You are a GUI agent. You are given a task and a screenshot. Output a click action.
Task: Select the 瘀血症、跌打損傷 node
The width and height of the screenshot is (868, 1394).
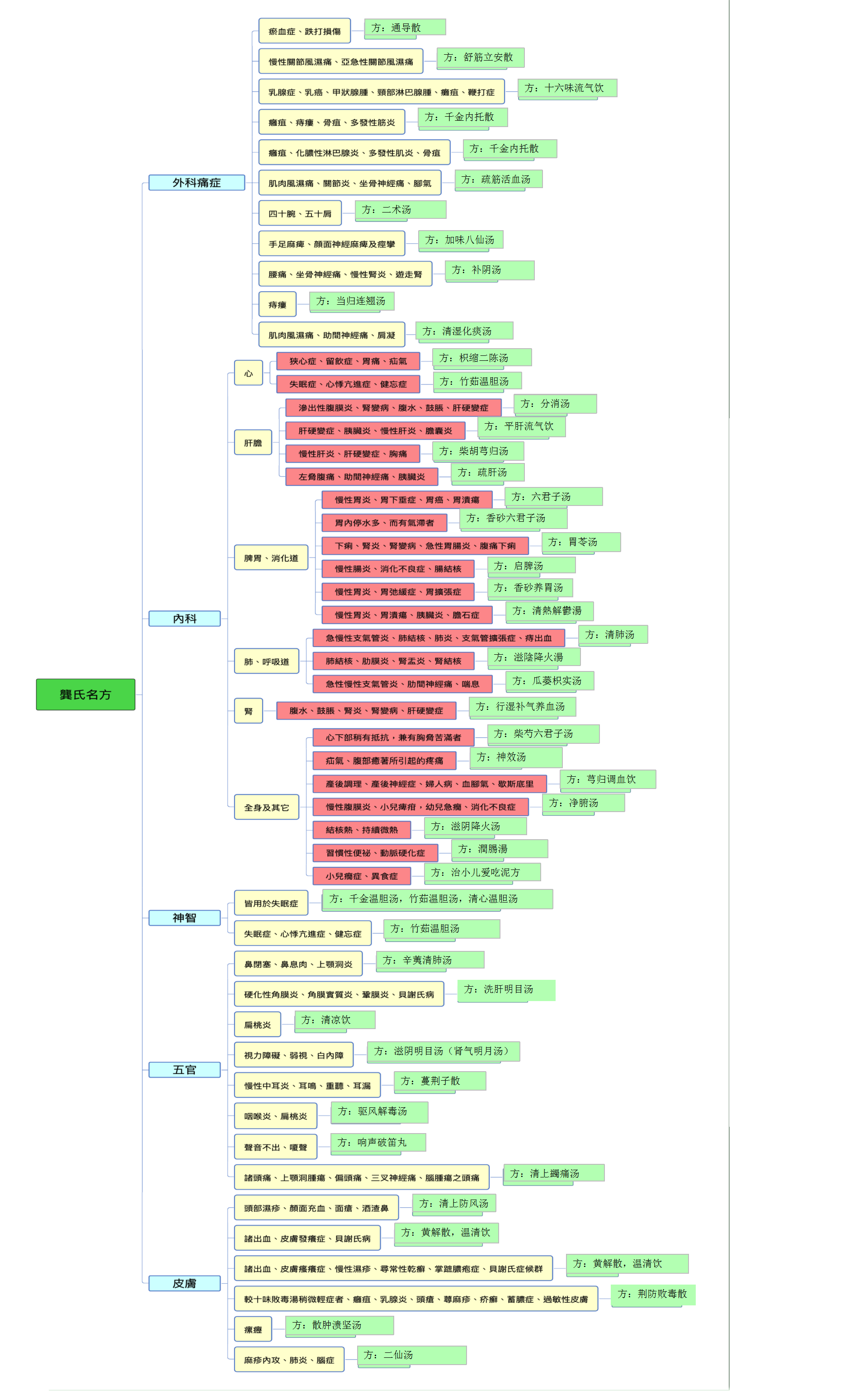pyautogui.click(x=305, y=31)
